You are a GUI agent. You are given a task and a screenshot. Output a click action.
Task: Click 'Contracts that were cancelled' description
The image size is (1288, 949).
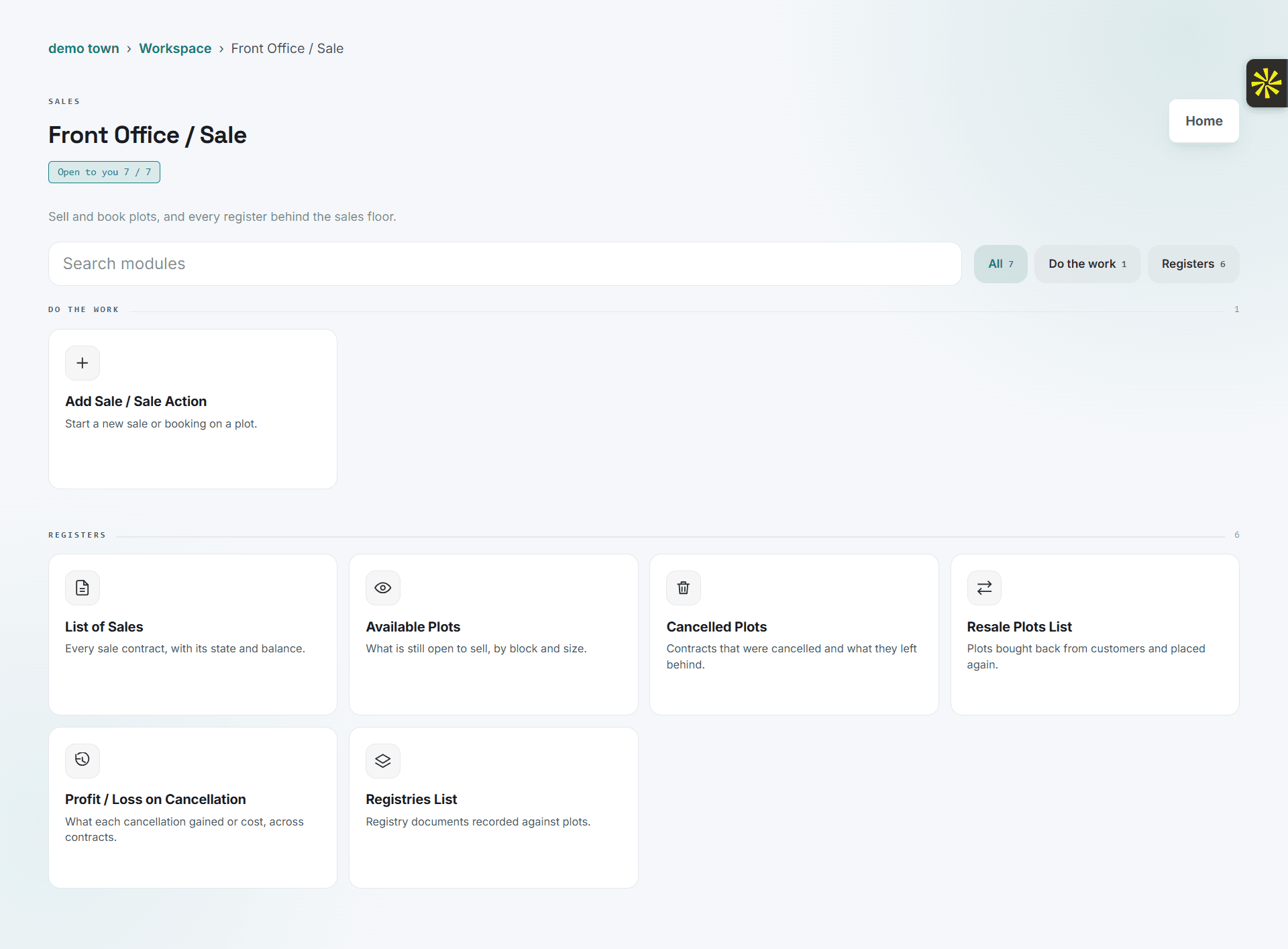[x=792, y=656]
